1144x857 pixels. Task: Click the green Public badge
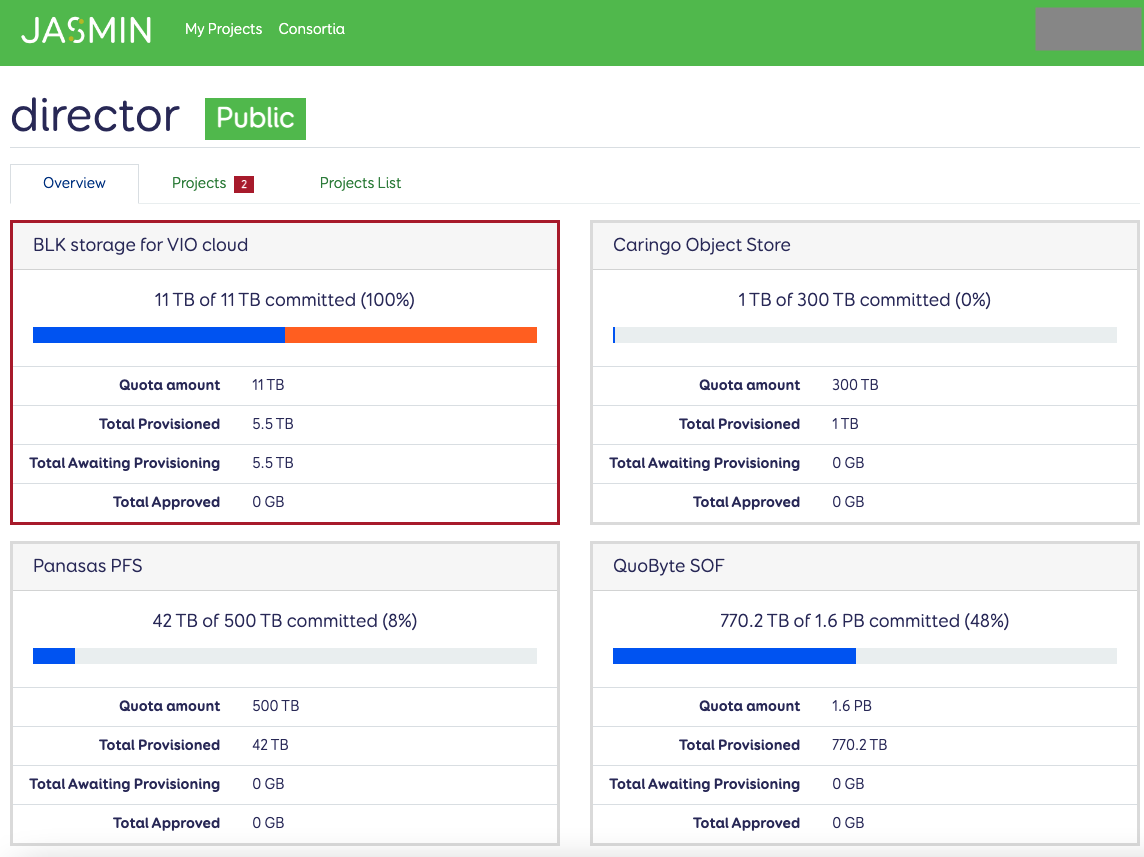click(255, 118)
